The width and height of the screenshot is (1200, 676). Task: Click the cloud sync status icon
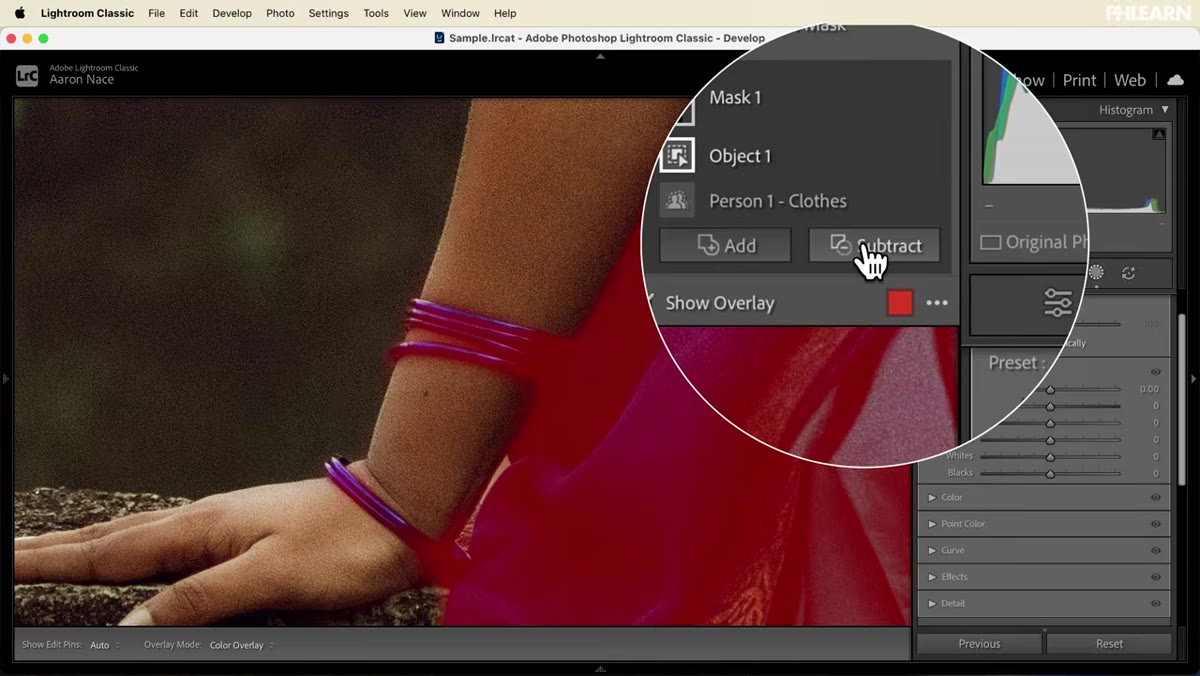tap(1176, 80)
